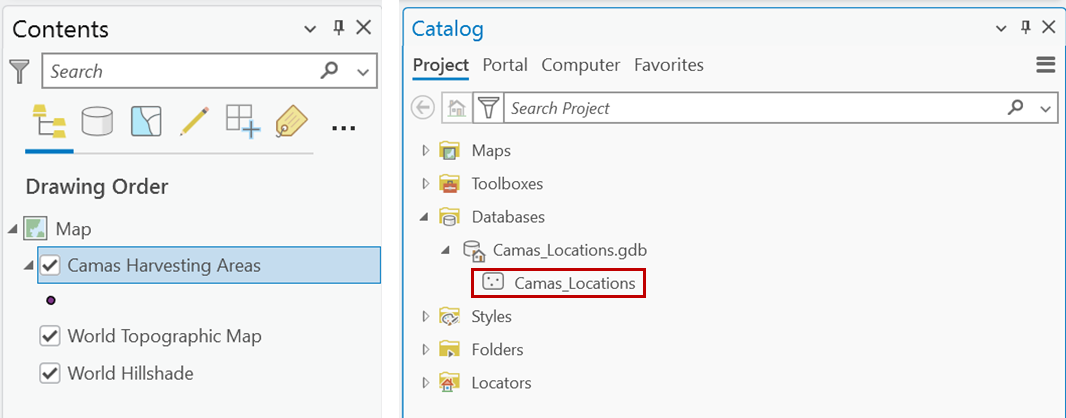Uncheck Camas Harvesting Areas layer
Screen dimensions: 1066x418
click(x=50, y=266)
